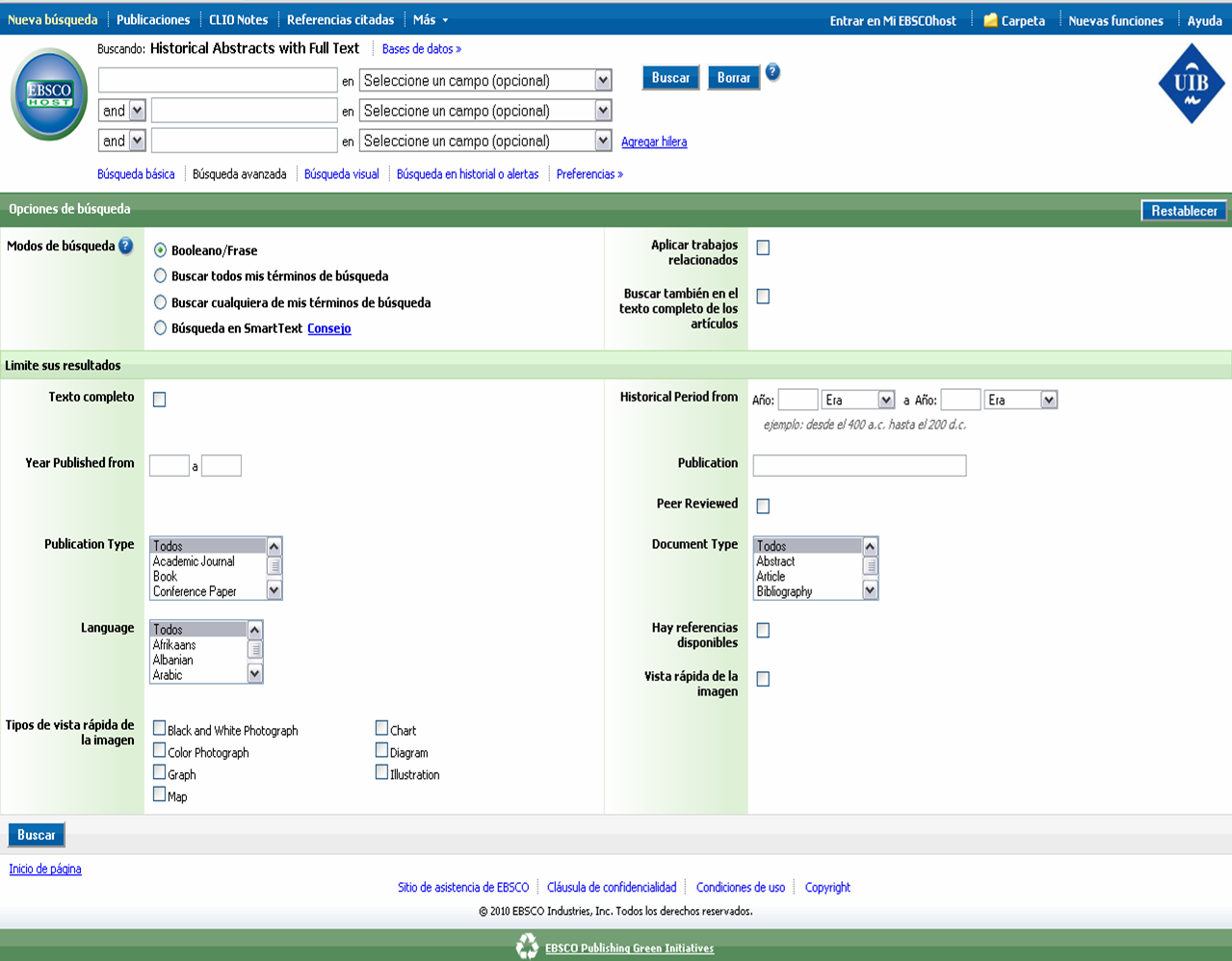Open Condiciones de uso link

(x=741, y=887)
